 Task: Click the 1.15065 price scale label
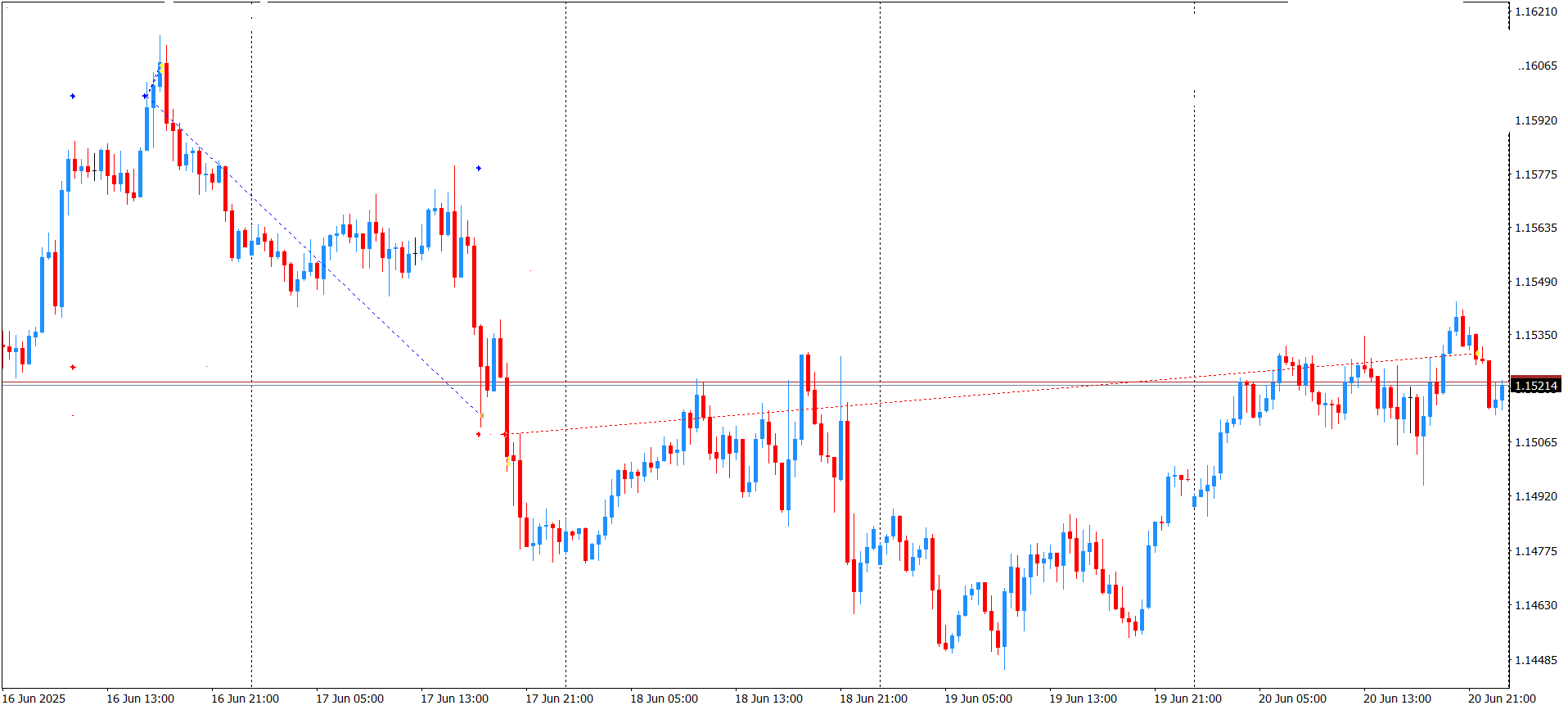1536,442
